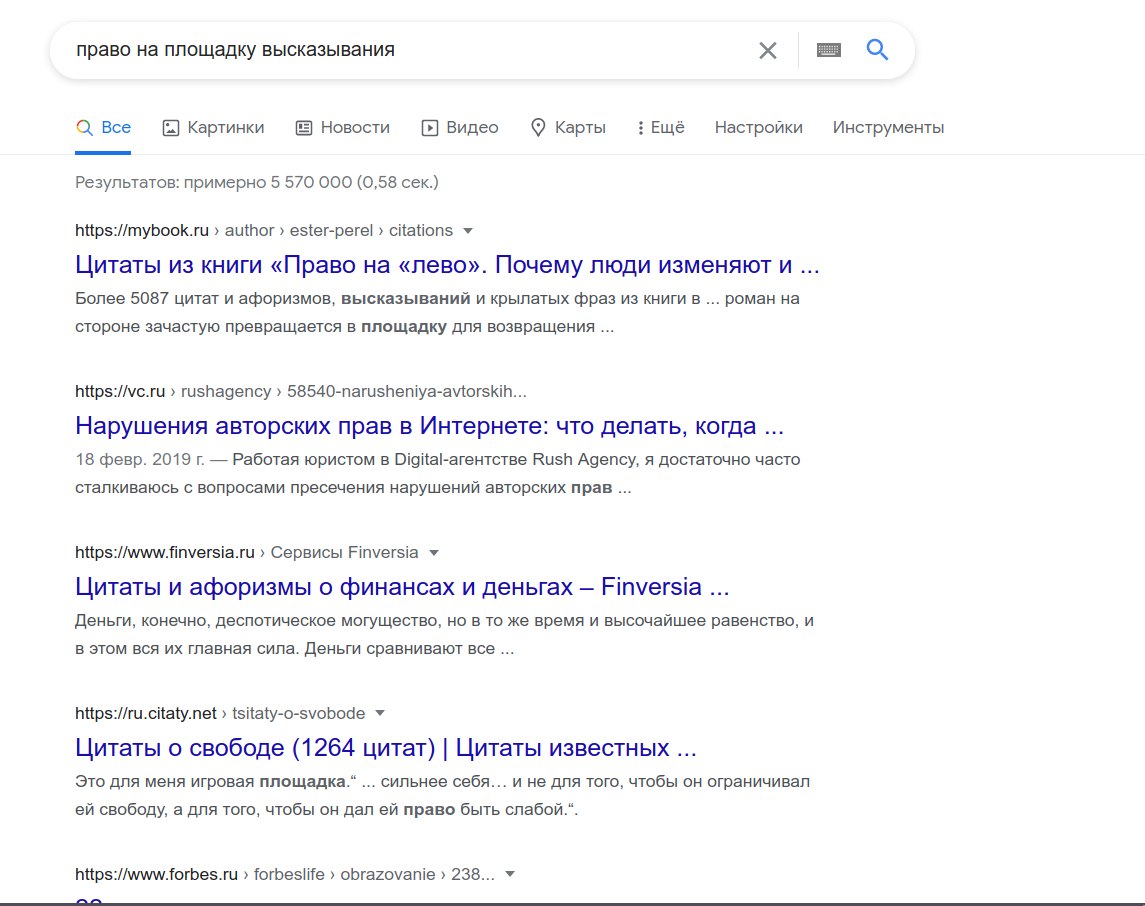The image size is (1145, 906).
Task: Expand the dropdown arrow next to the mybook.ru URL
Action: [468, 231]
